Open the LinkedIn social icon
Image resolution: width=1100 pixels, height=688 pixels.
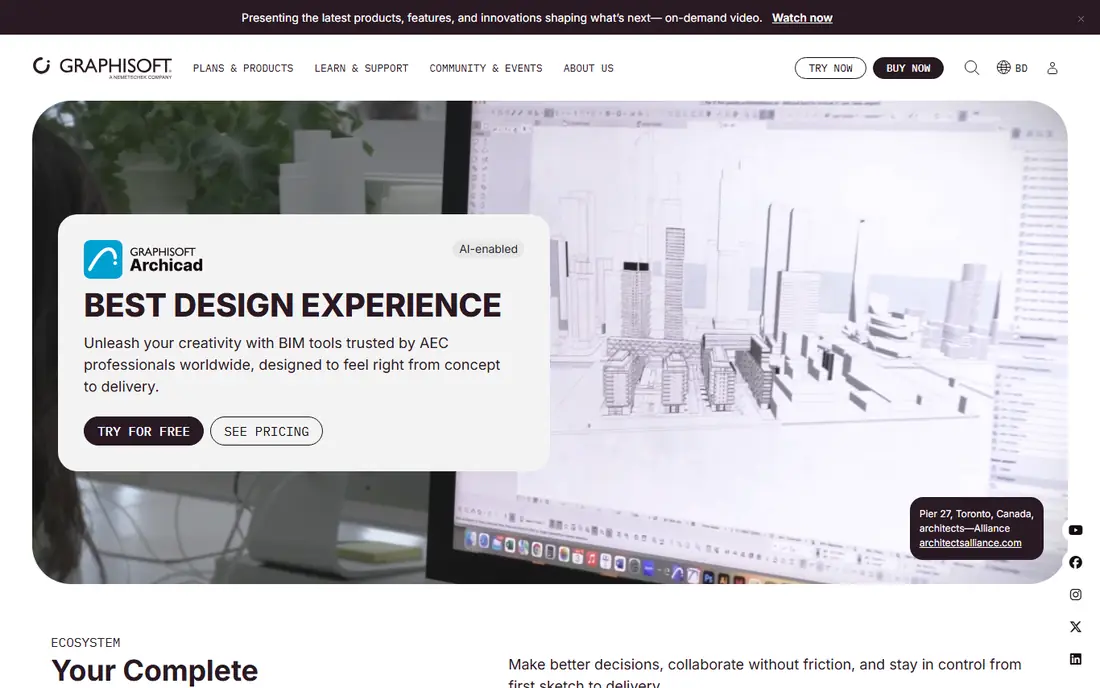pos(1075,659)
